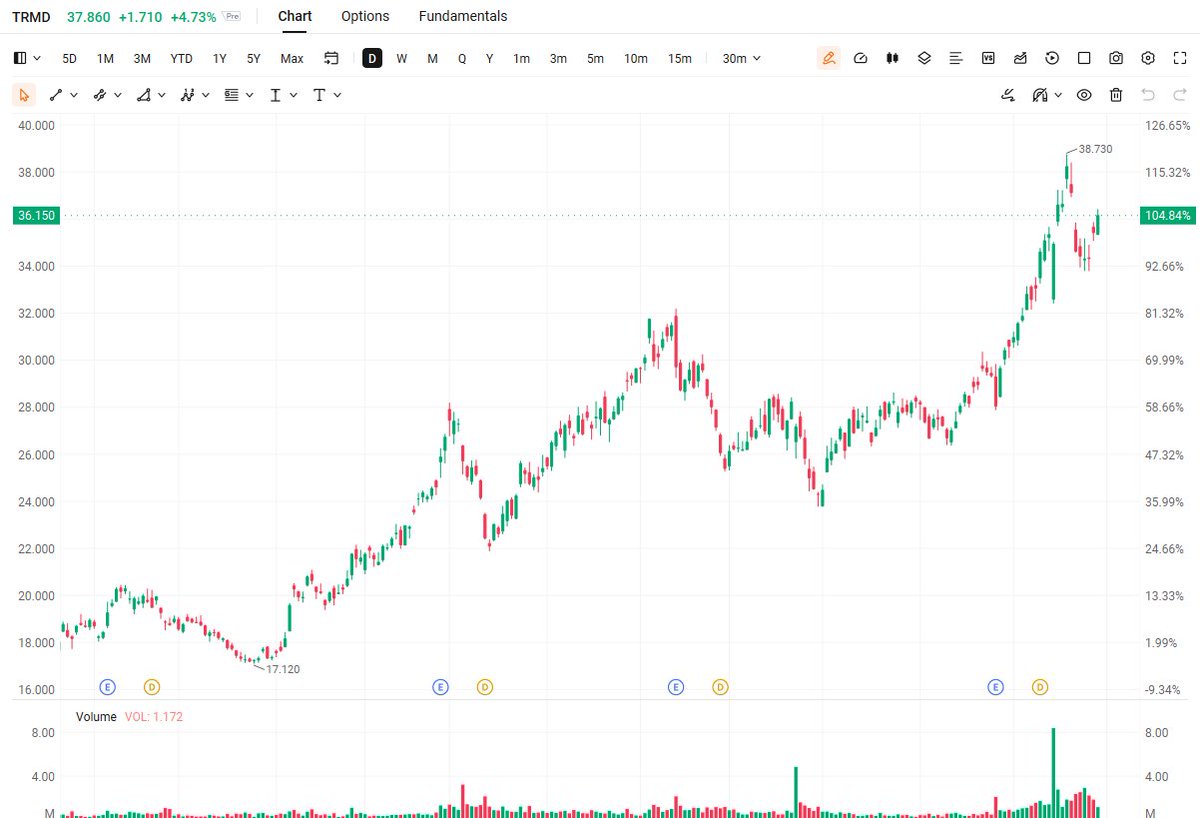The image size is (1200, 818).
Task: Select the trend line drawing tool
Action: coord(57,95)
